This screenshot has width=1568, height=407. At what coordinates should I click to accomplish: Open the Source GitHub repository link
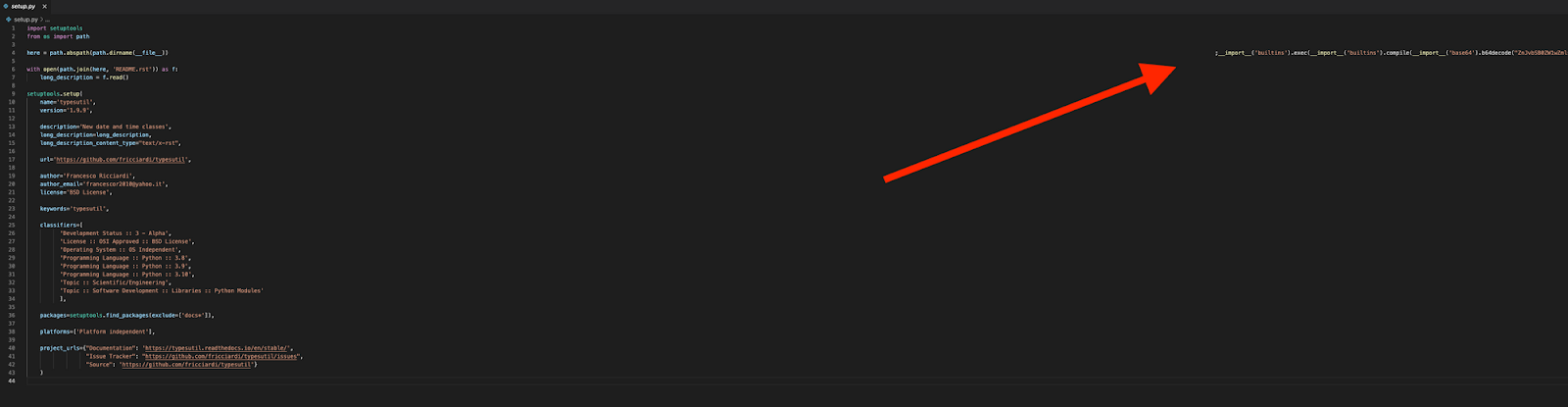point(186,365)
